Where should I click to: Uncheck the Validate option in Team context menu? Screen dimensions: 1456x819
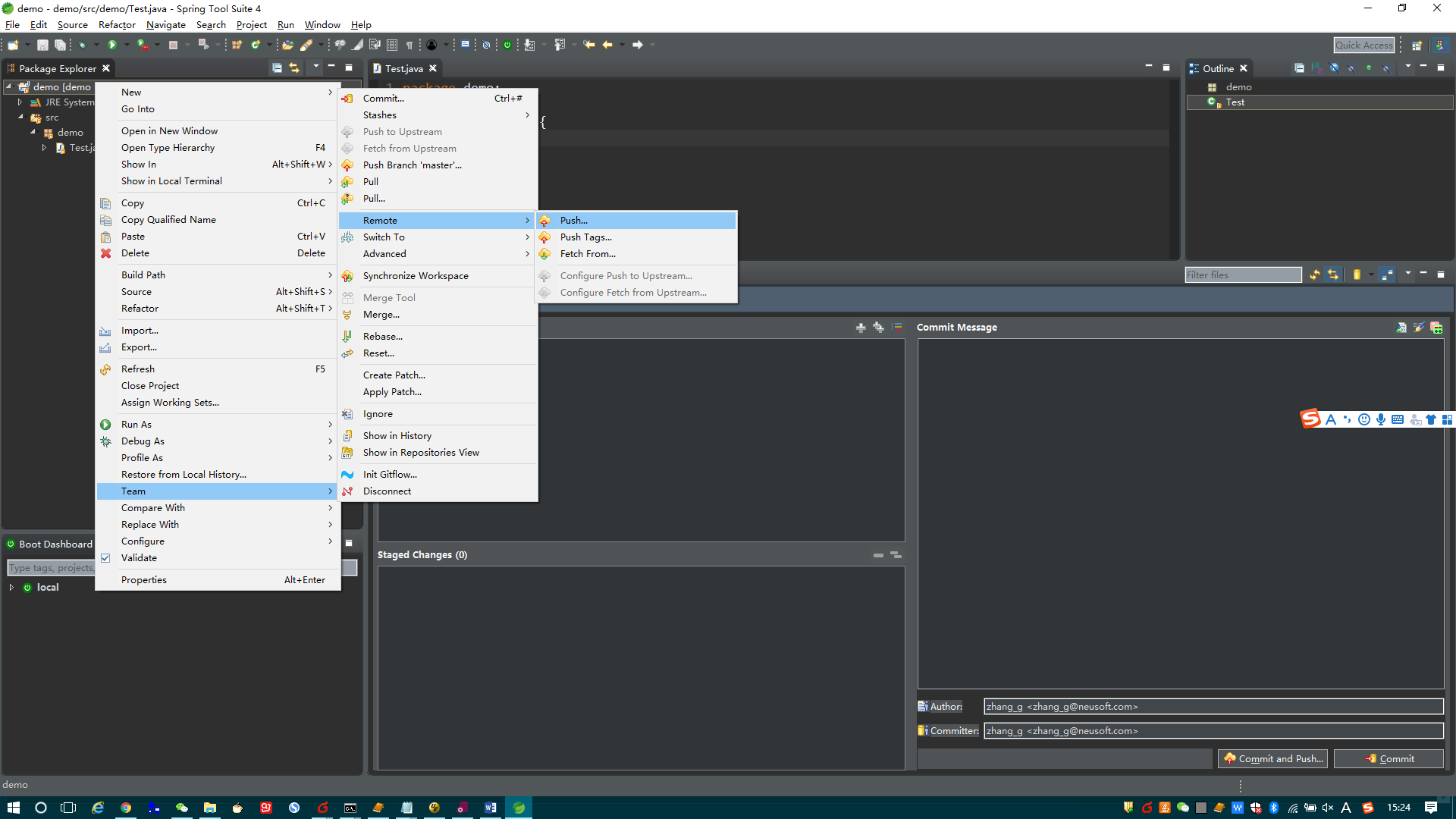(105, 558)
